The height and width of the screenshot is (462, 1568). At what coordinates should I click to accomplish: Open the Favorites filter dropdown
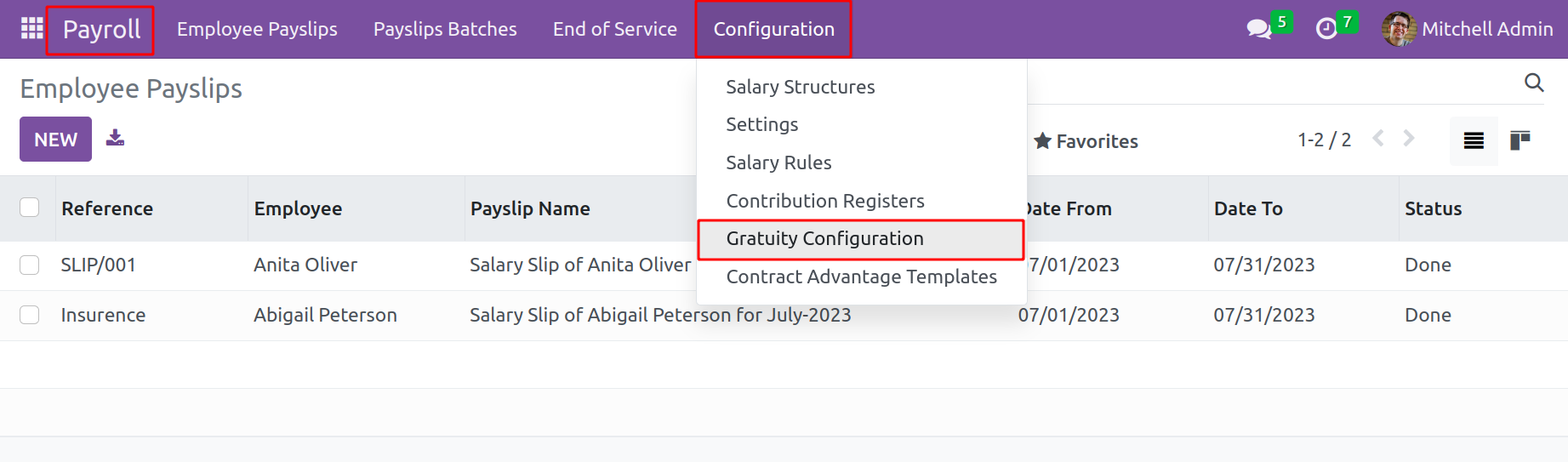(1086, 141)
